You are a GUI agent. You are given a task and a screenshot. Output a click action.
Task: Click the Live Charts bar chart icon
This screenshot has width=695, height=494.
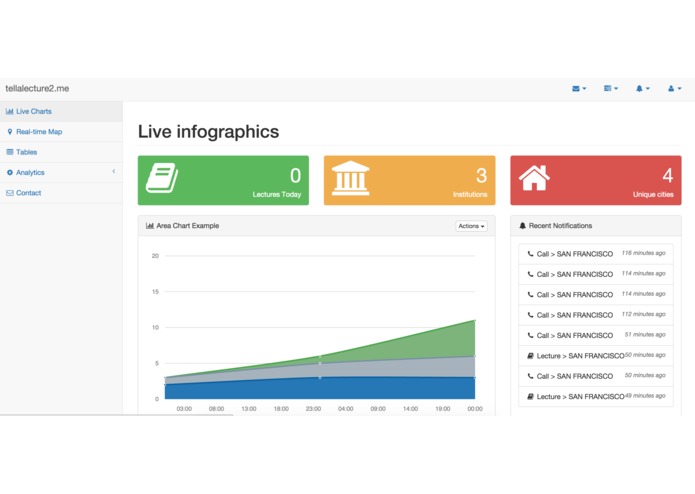(9, 111)
